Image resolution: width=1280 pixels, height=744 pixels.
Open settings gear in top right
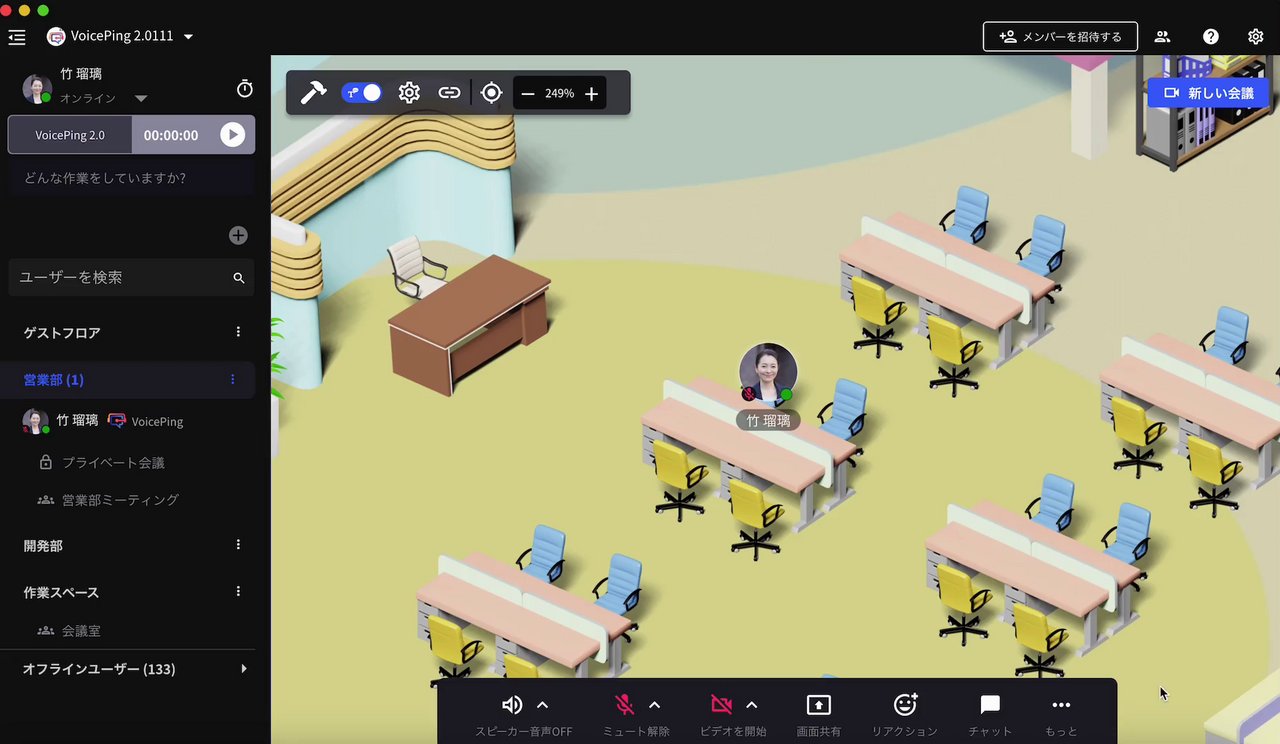pyautogui.click(x=1256, y=37)
